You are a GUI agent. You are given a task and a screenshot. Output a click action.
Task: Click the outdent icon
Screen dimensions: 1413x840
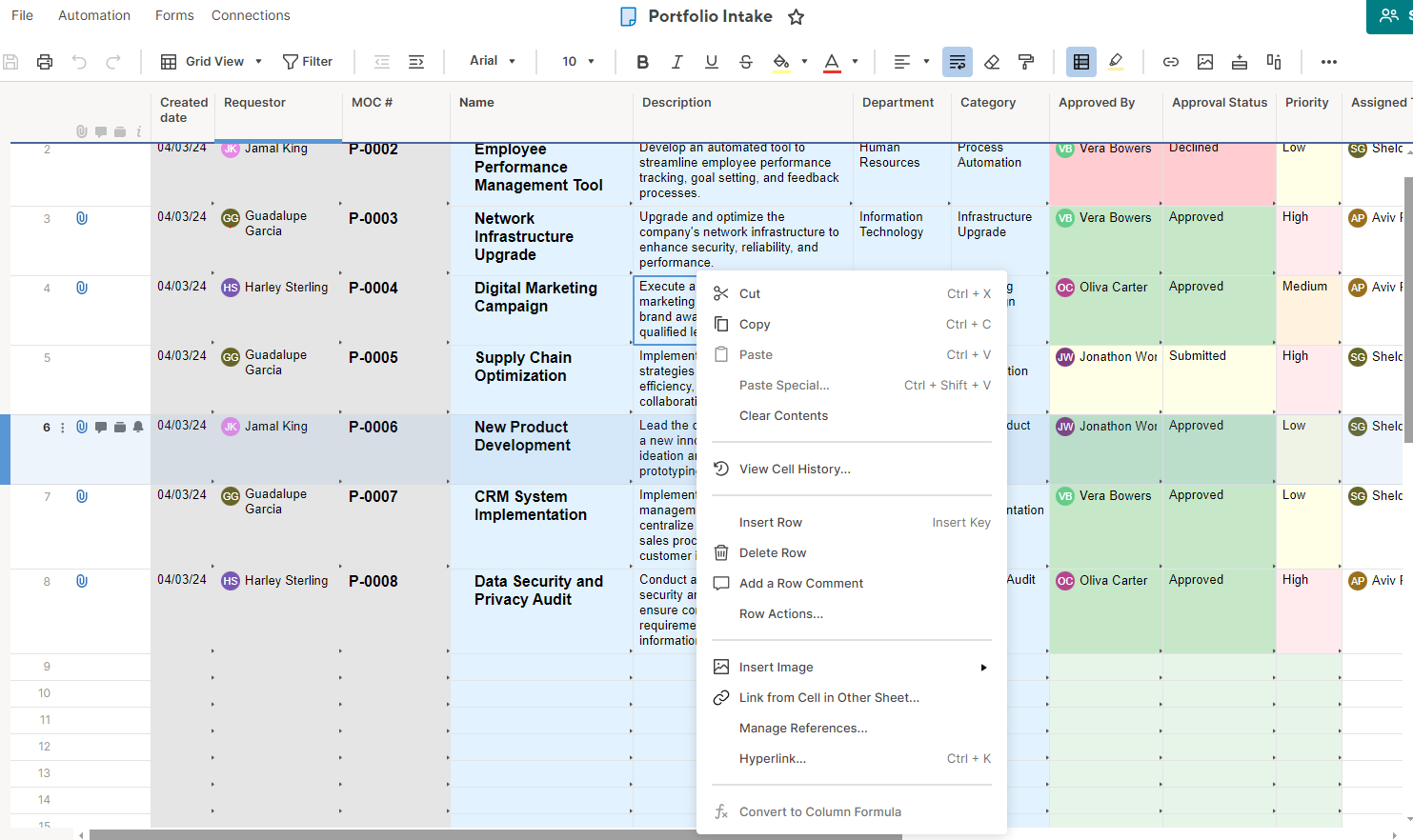point(382,62)
